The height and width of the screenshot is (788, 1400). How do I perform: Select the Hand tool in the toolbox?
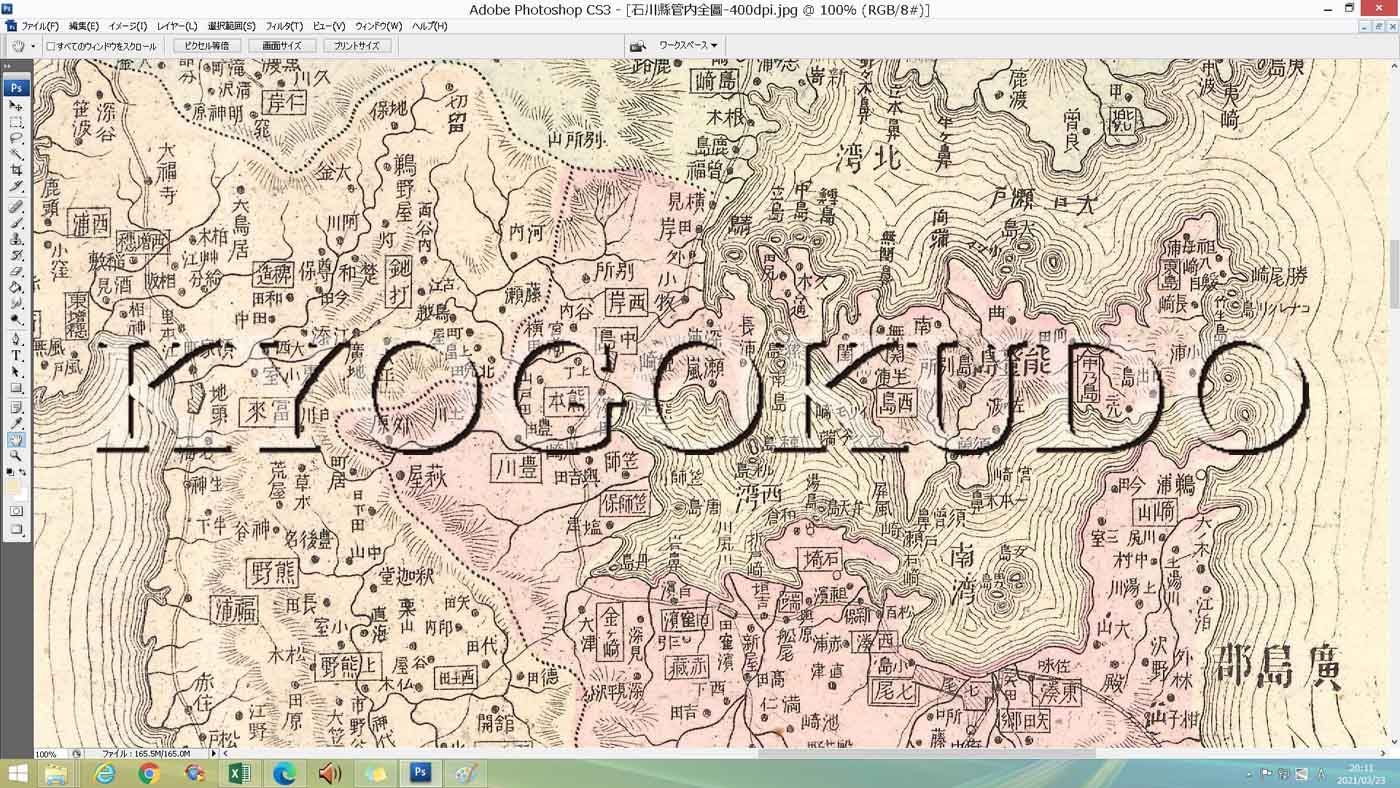pos(16,440)
